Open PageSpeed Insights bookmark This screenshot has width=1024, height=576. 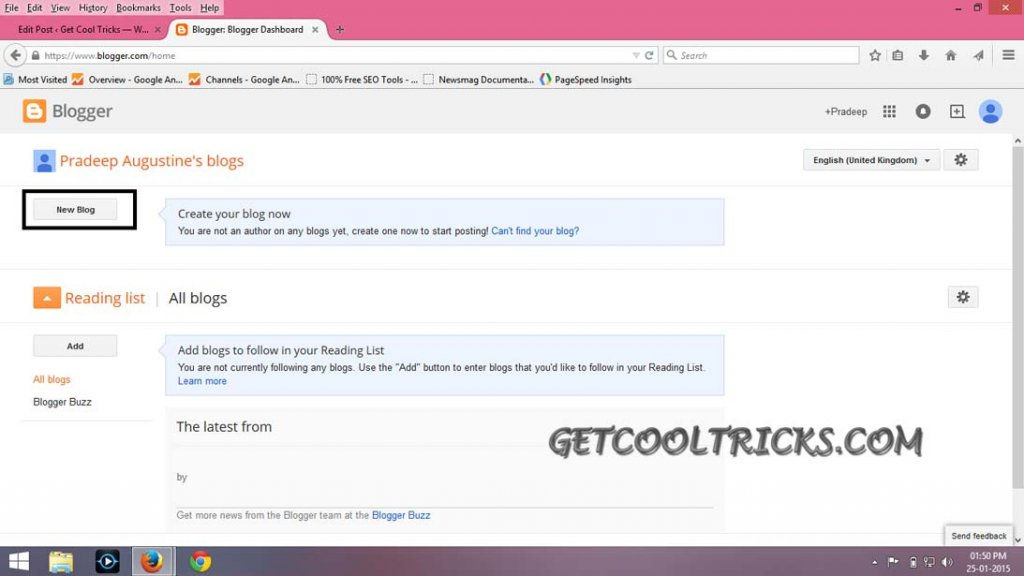coord(586,80)
